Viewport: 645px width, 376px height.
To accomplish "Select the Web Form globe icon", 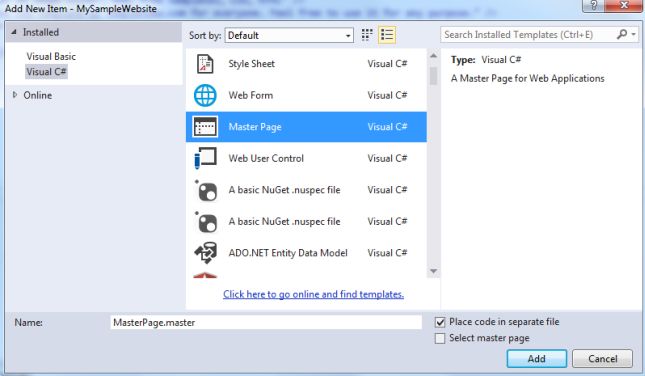I will [205, 95].
